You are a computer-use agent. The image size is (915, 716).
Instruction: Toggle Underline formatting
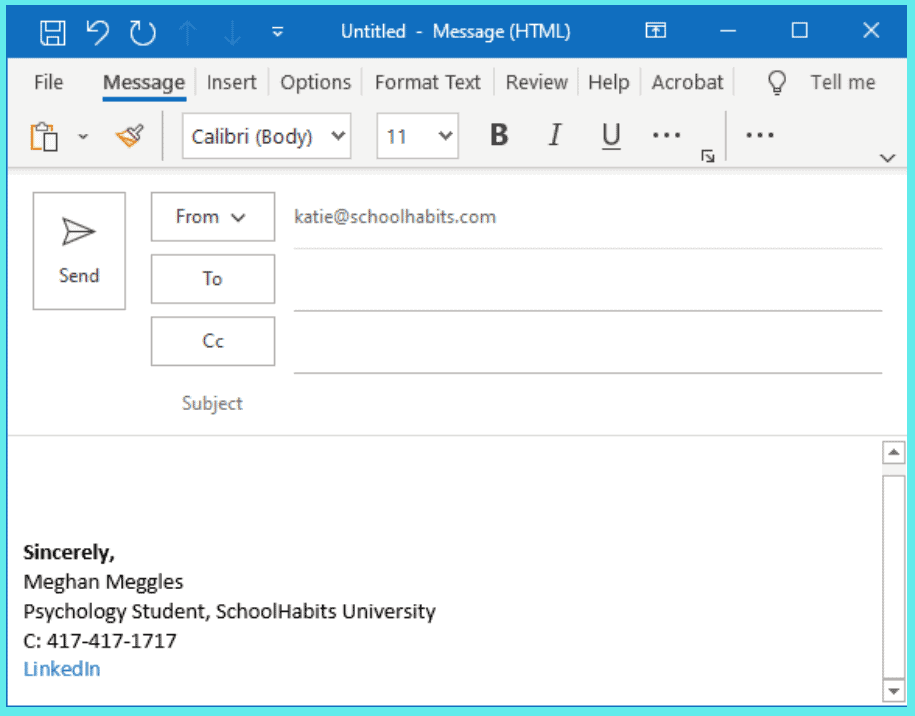tap(611, 135)
